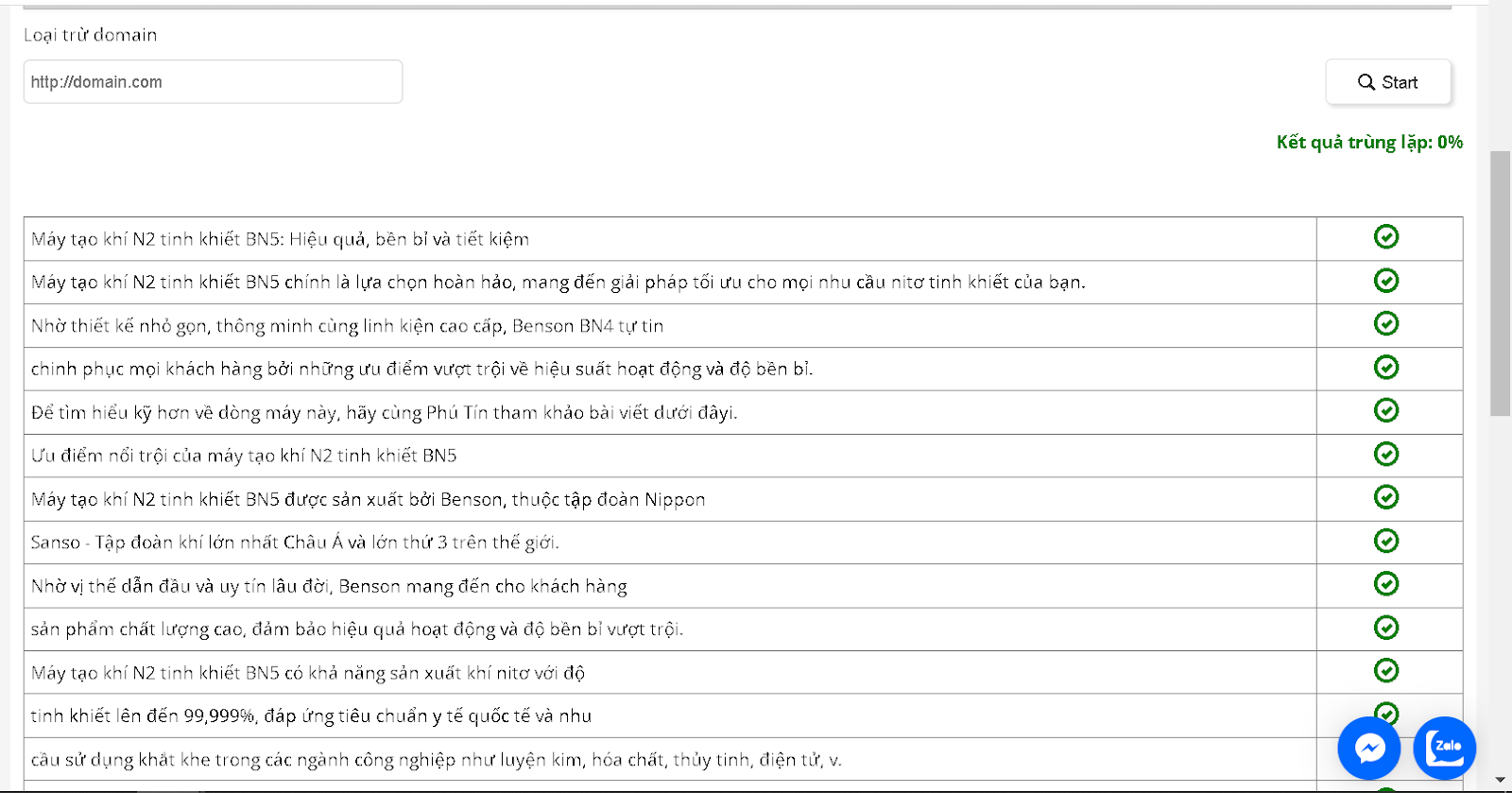Click check icon for 'khả năng sản xuất' row
1512x793 pixels.
1385,671
